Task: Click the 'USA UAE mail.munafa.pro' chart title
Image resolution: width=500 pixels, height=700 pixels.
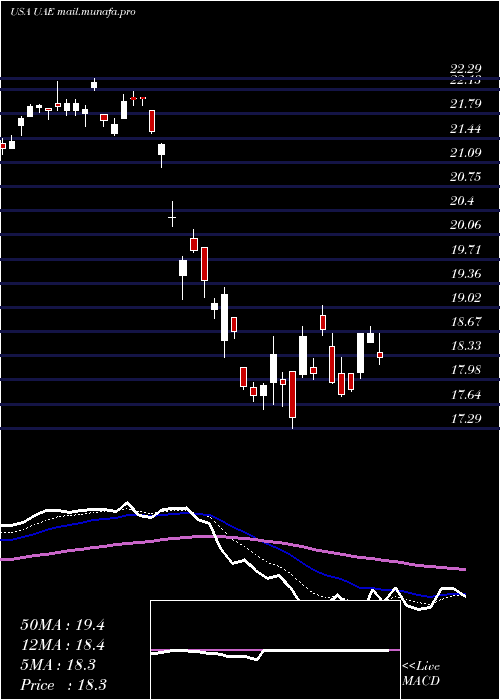Action: tap(73, 12)
